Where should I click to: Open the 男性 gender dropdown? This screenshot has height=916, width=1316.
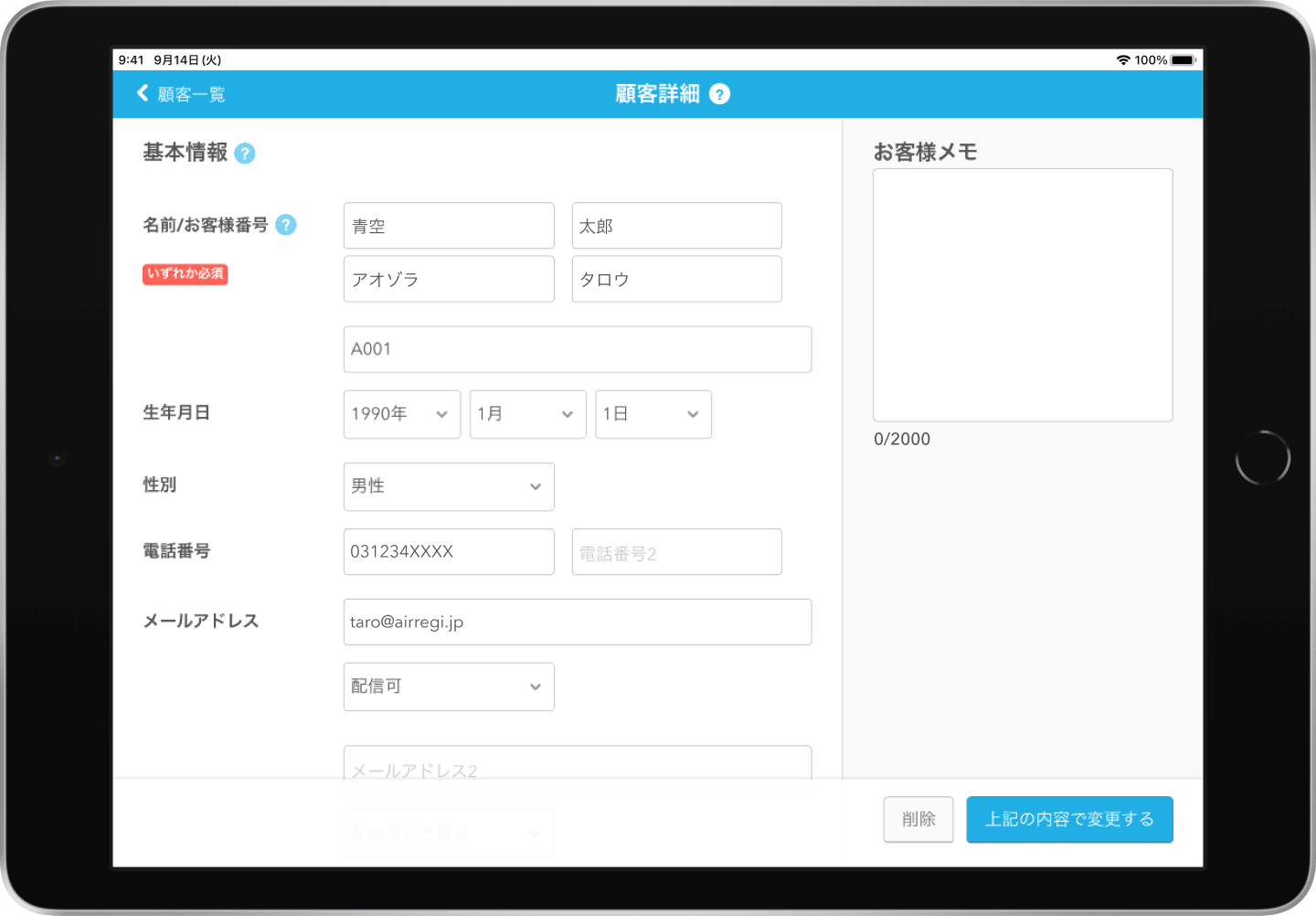(449, 486)
